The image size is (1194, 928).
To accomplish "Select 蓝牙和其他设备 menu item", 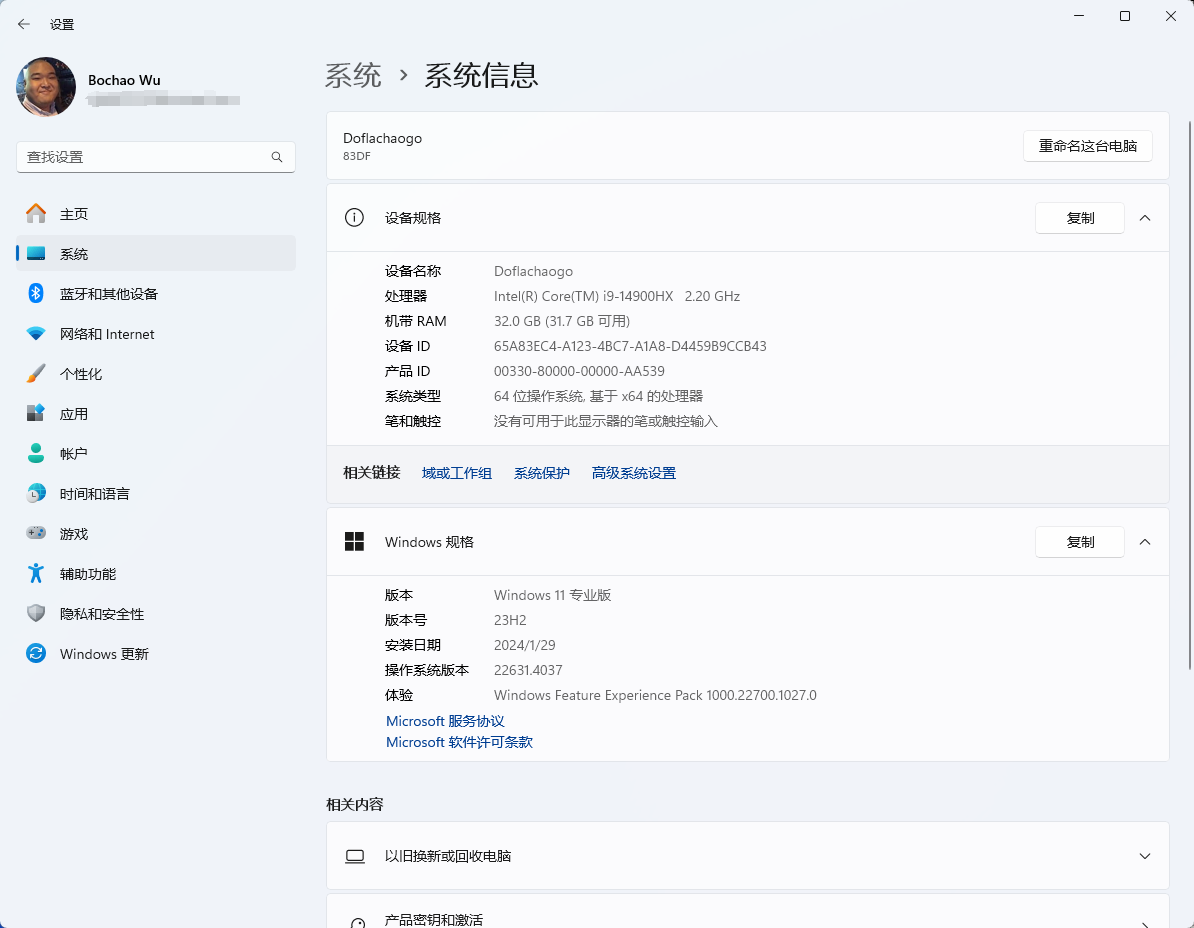I will tap(155, 294).
